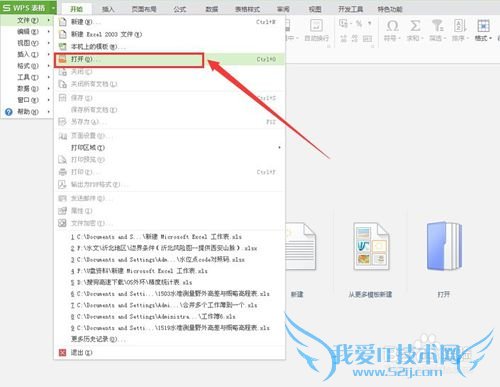Click the 求和 Sigma sum icon

point(415,25)
